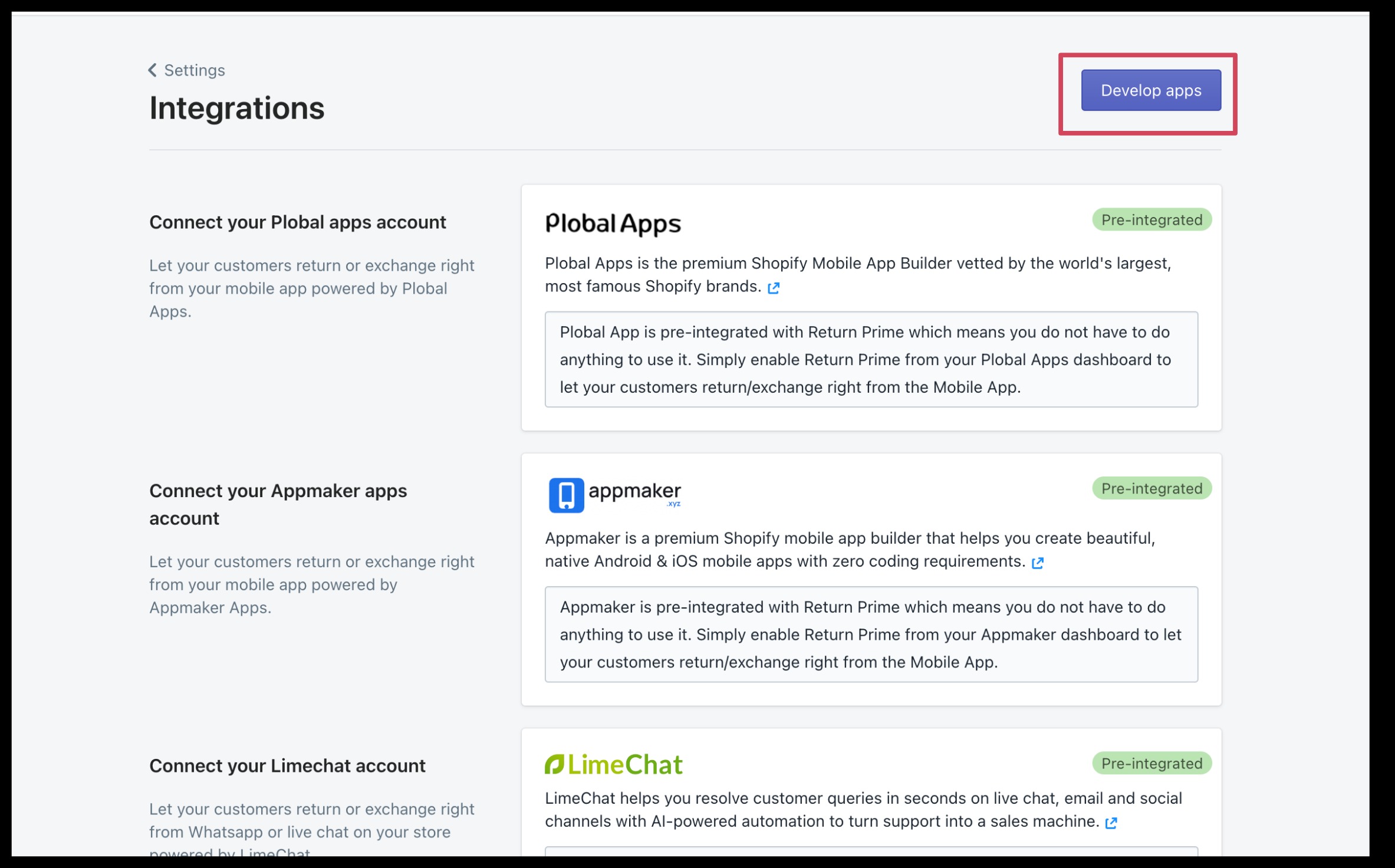Click the Plobal Apps logo

613,223
